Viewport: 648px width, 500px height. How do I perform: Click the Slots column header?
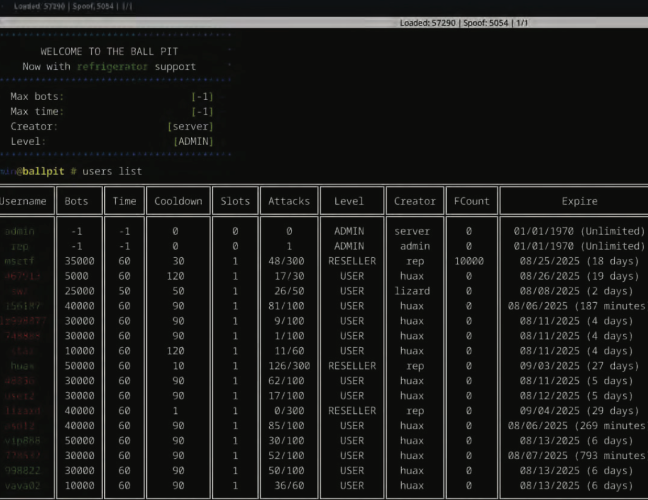(235, 201)
